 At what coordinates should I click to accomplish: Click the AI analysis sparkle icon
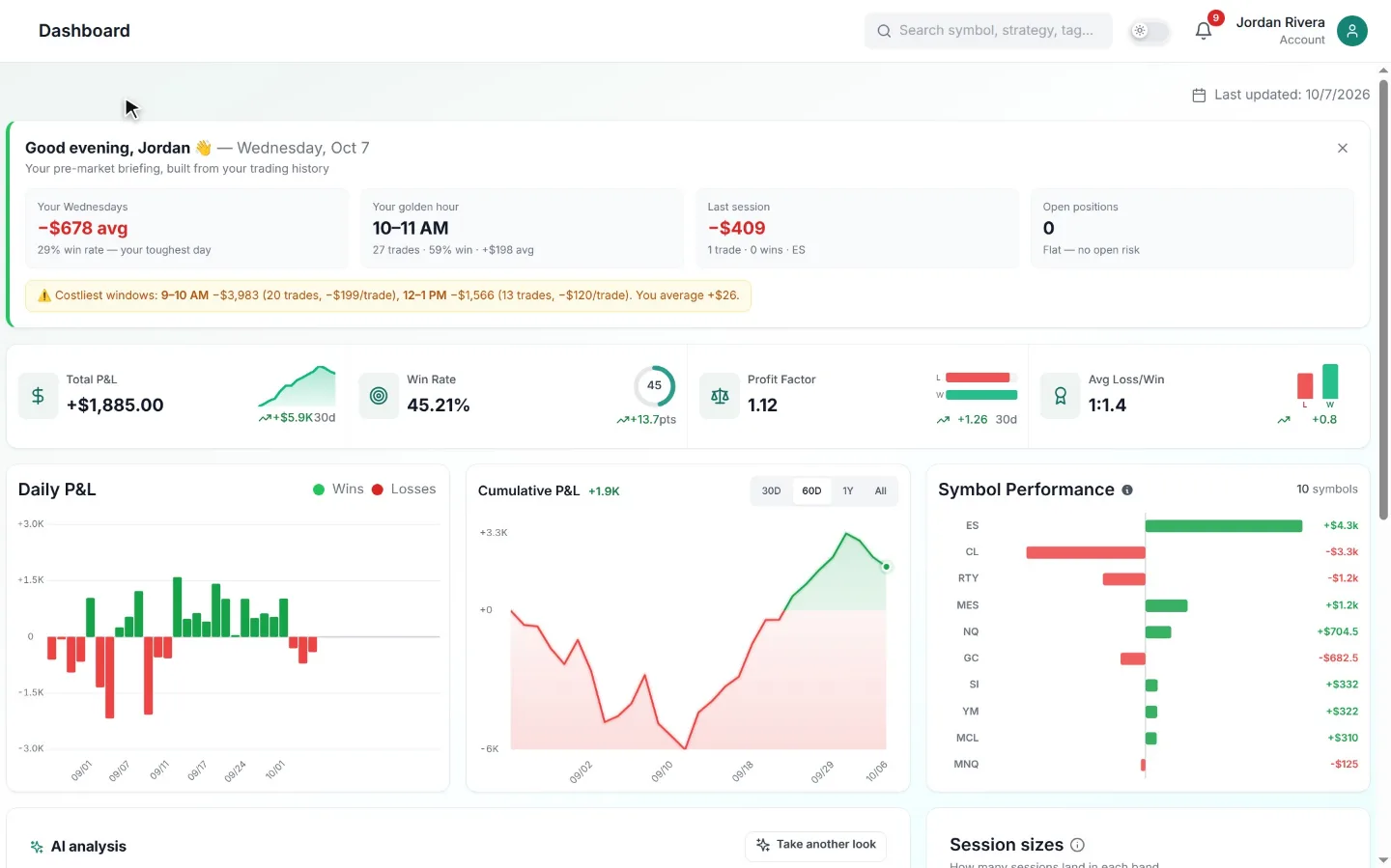(x=37, y=847)
